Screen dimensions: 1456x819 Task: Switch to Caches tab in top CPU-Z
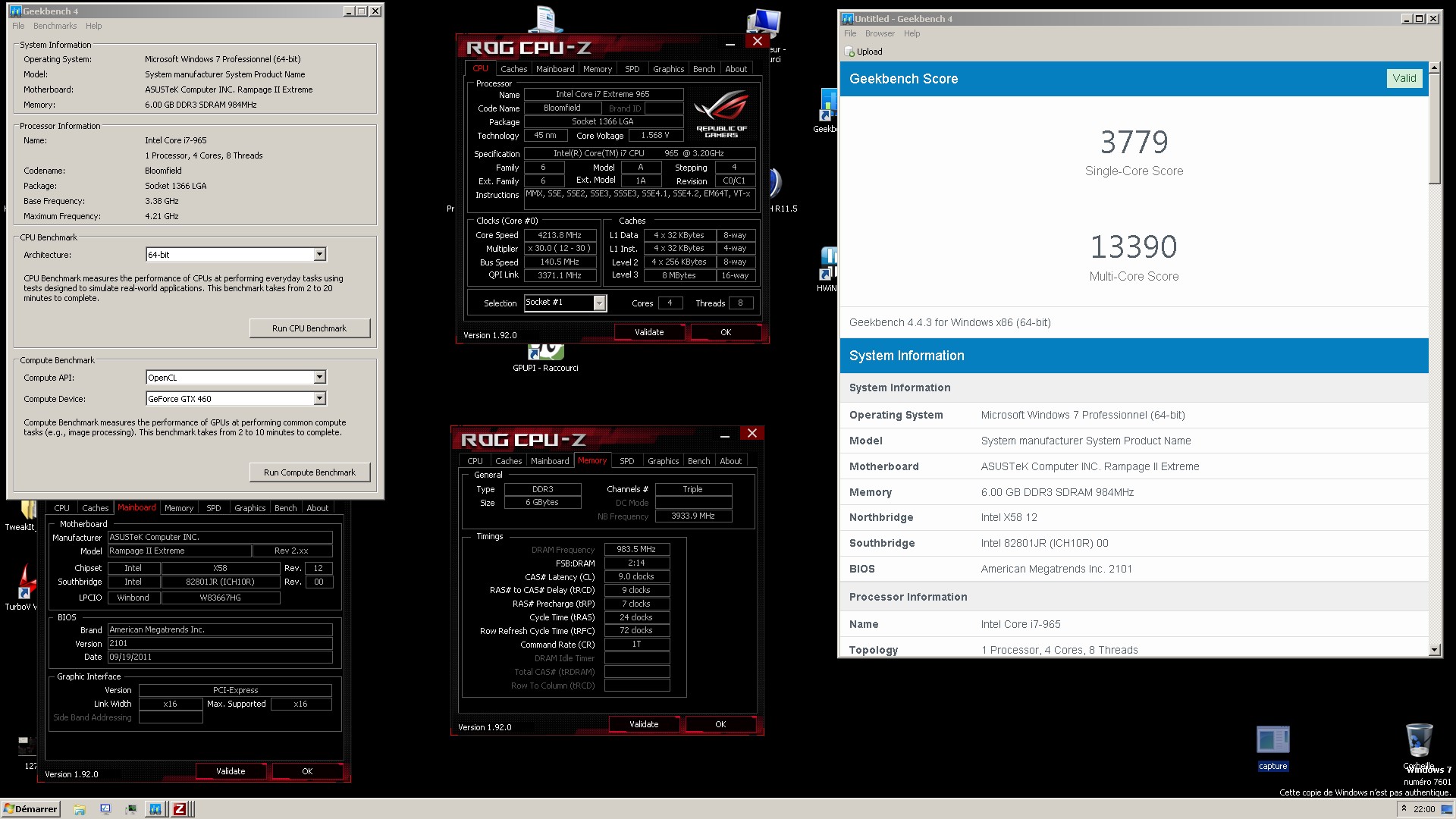[x=513, y=69]
